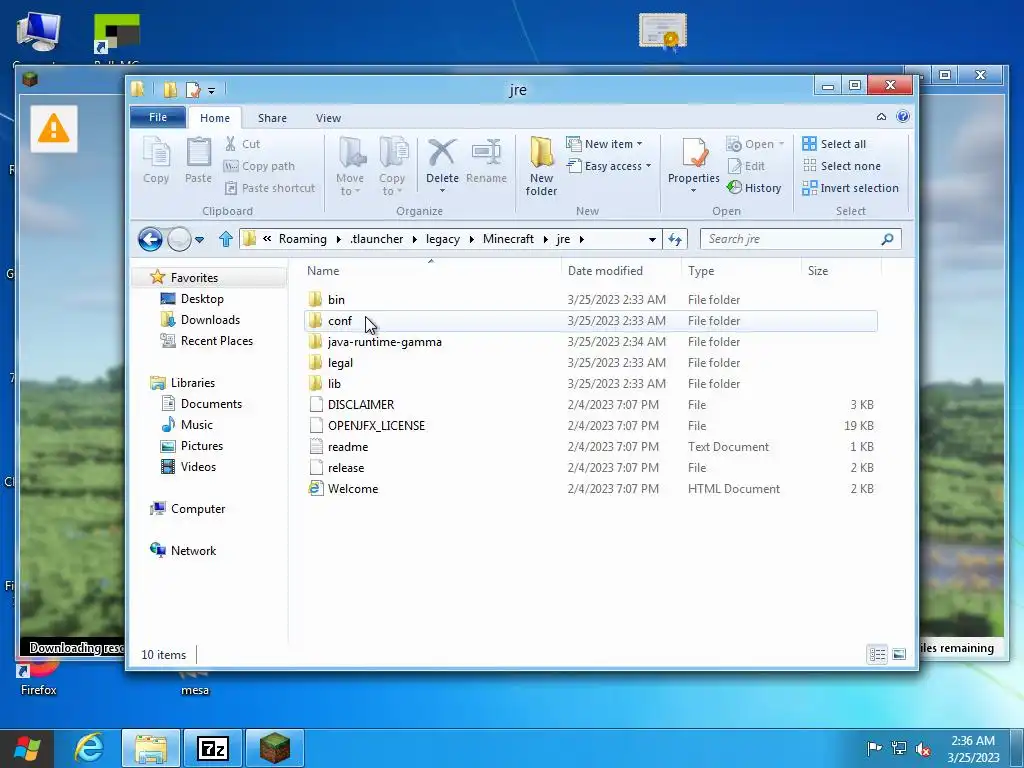The image size is (1024, 768).
Task: Sort by the Name column header
Action: [x=431, y=271]
